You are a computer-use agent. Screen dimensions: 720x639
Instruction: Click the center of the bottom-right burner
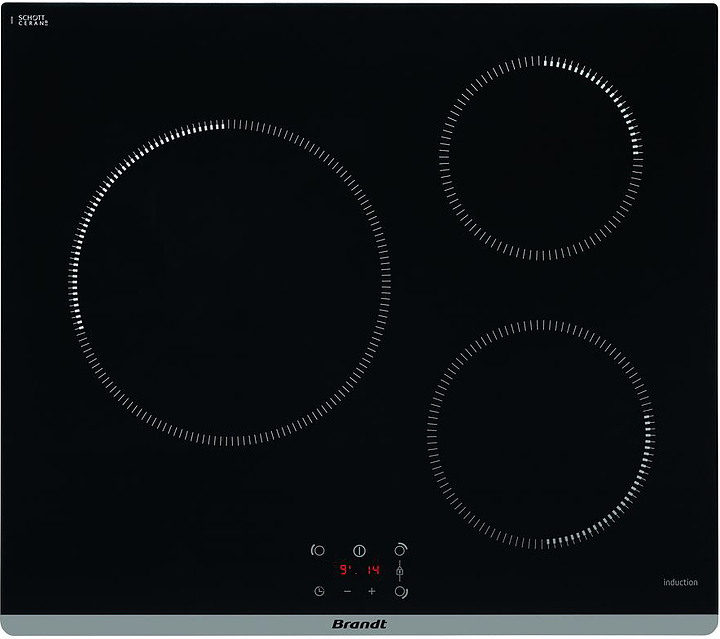[541, 434]
